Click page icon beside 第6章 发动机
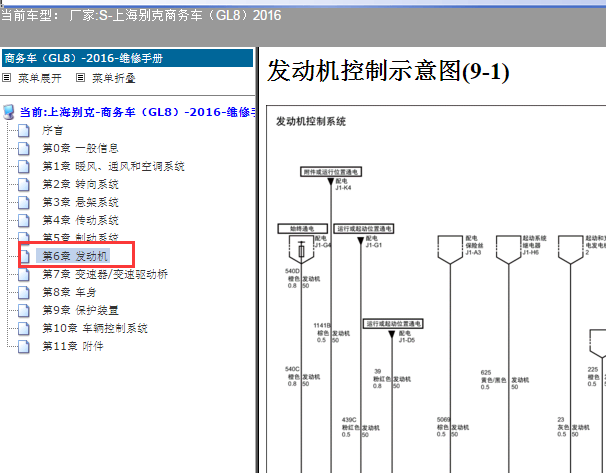The width and height of the screenshot is (606, 473). click(x=25, y=256)
